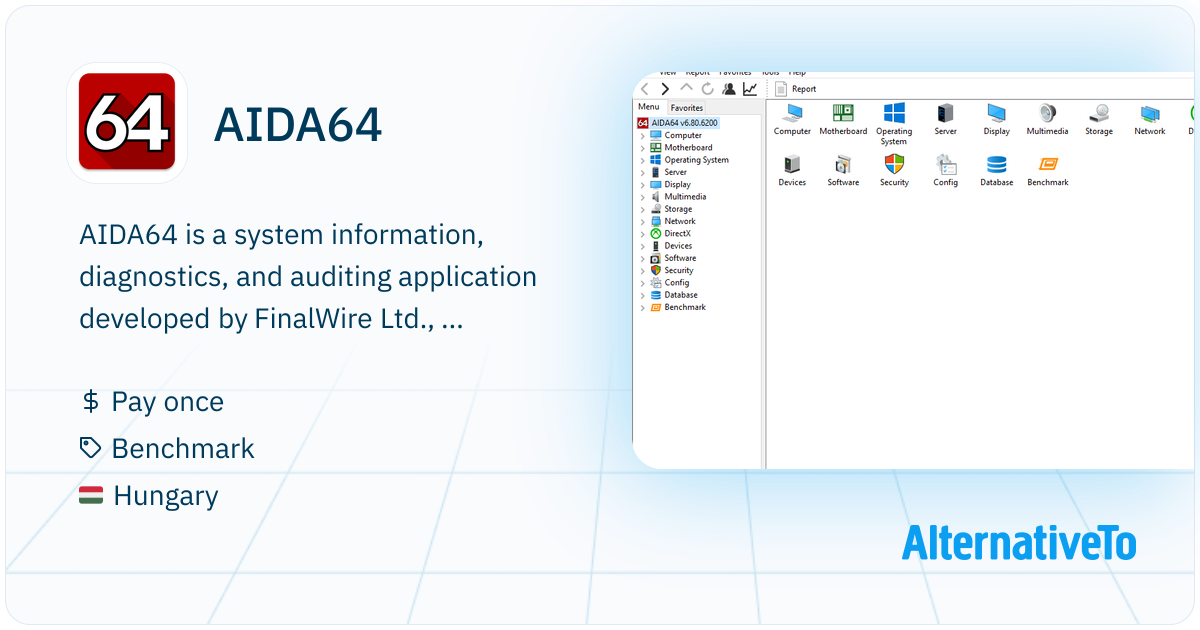Select the AIDA64 v6.80.6200 root node
The image size is (1200, 630).
pyautogui.click(x=677, y=123)
